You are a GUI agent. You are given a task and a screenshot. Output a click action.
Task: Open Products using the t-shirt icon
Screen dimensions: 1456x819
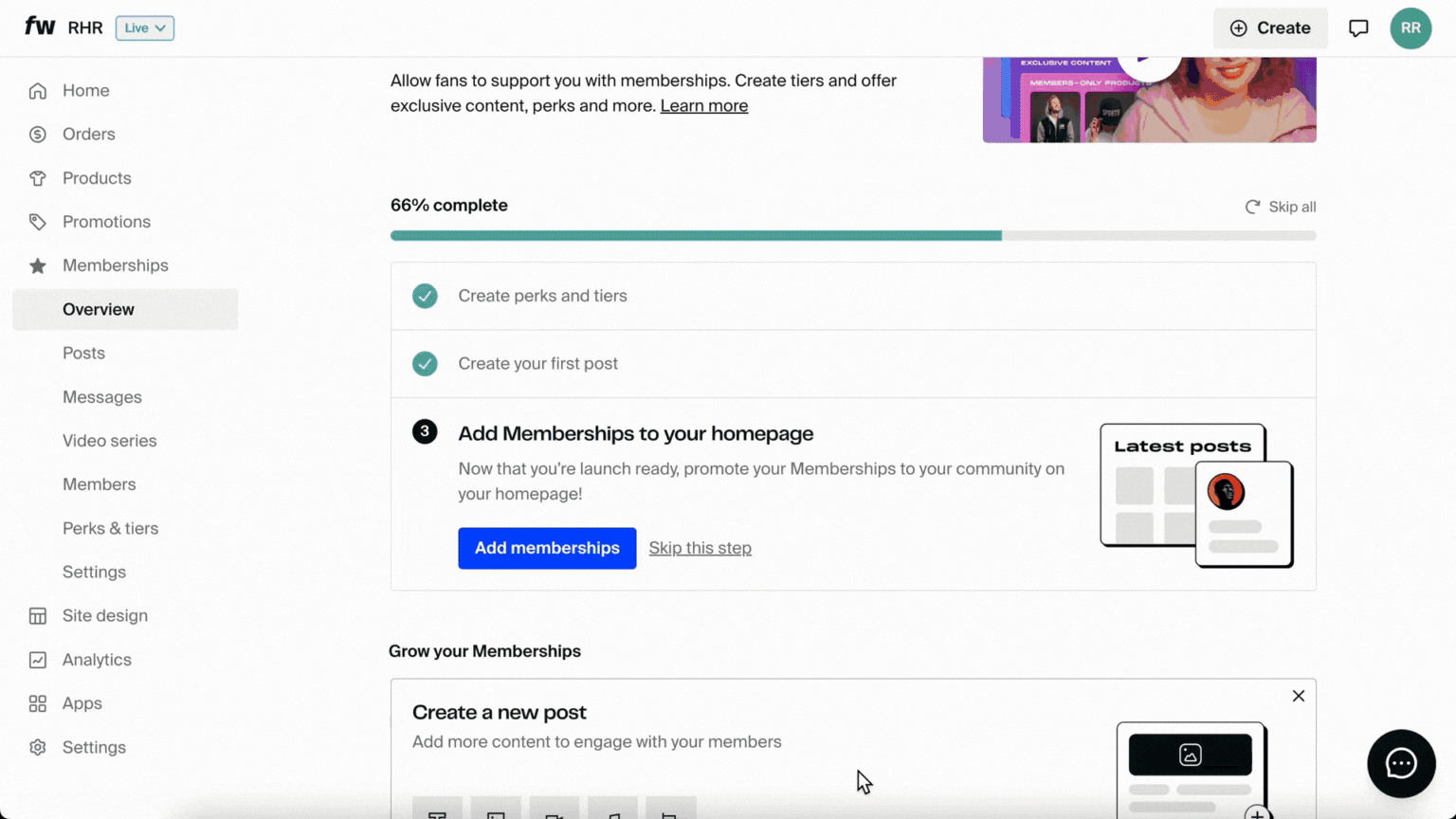point(38,177)
